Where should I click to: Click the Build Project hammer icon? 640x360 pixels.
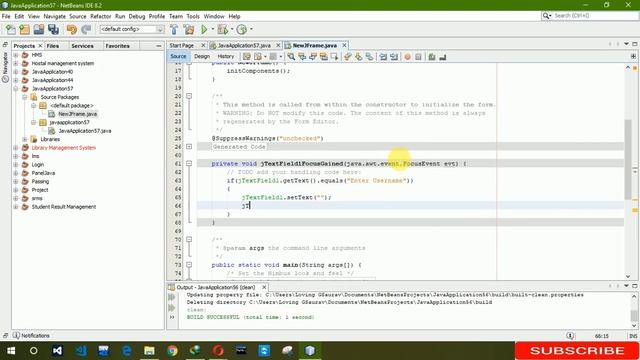click(174, 29)
